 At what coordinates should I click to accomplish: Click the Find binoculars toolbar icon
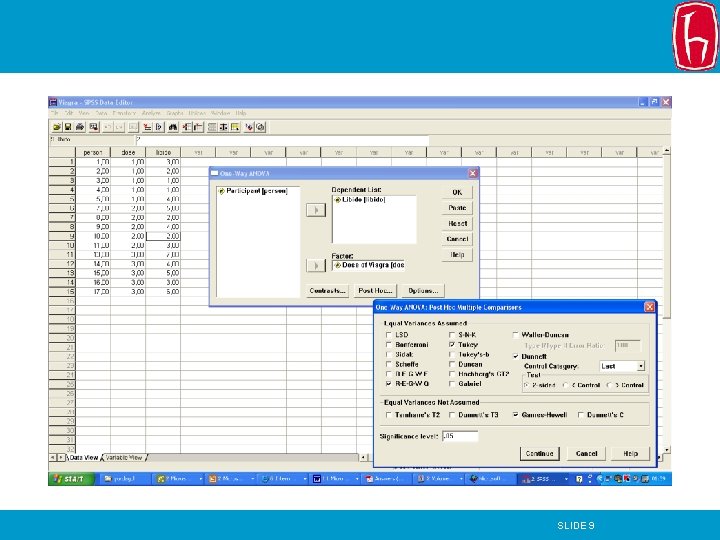tap(173, 127)
